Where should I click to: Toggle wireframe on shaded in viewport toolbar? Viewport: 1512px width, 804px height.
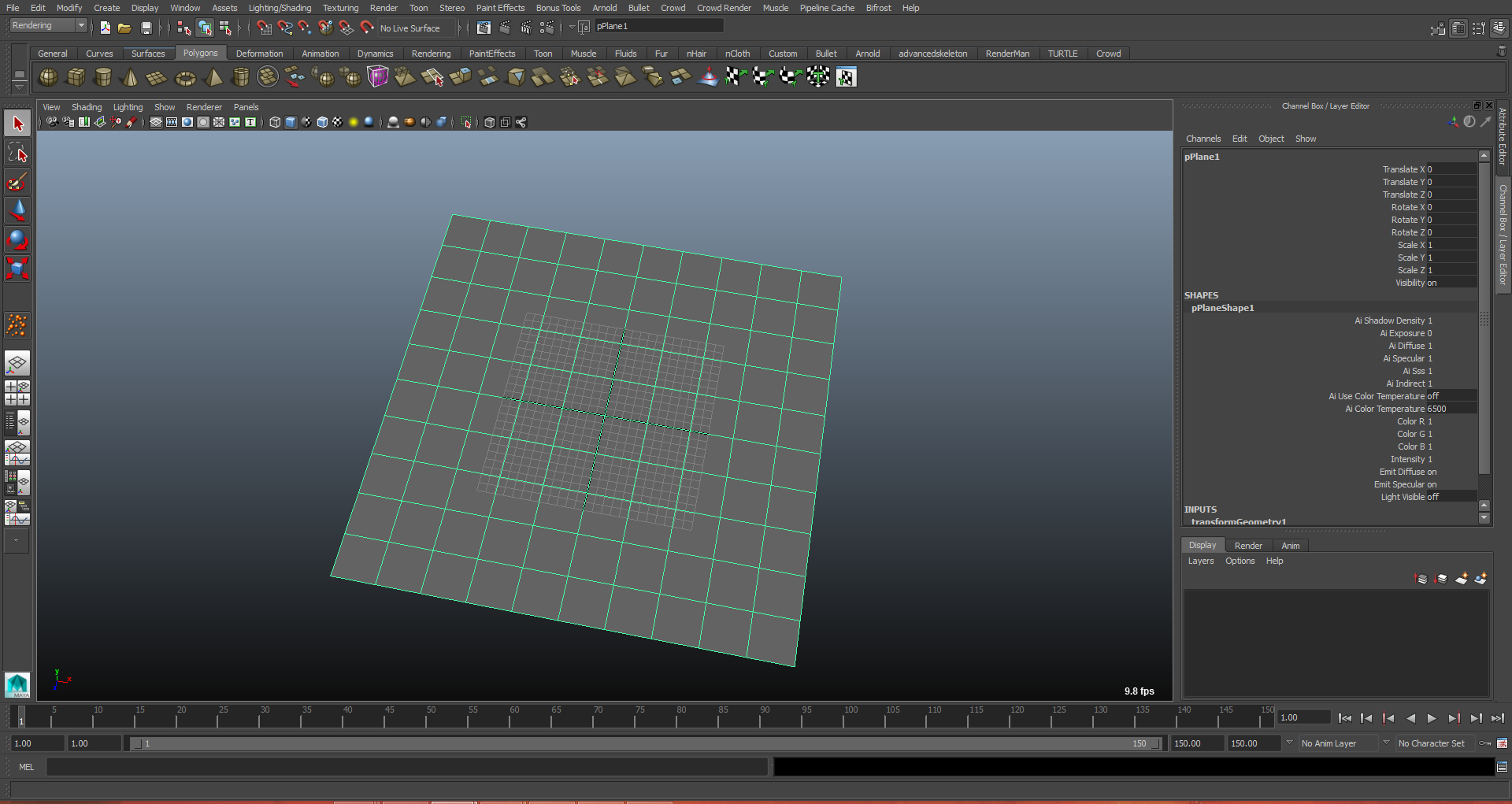322,122
